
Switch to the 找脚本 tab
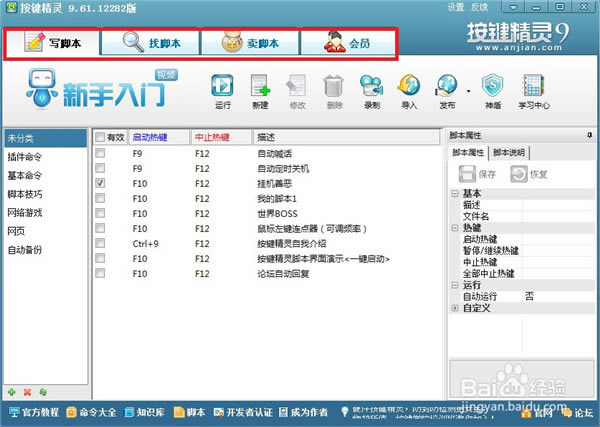[x=151, y=43]
